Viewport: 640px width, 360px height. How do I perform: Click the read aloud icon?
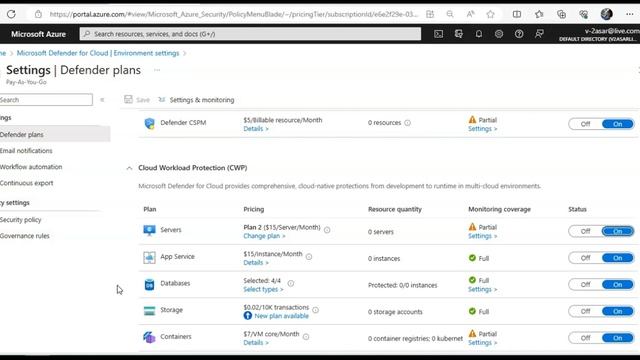pos(470,14)
